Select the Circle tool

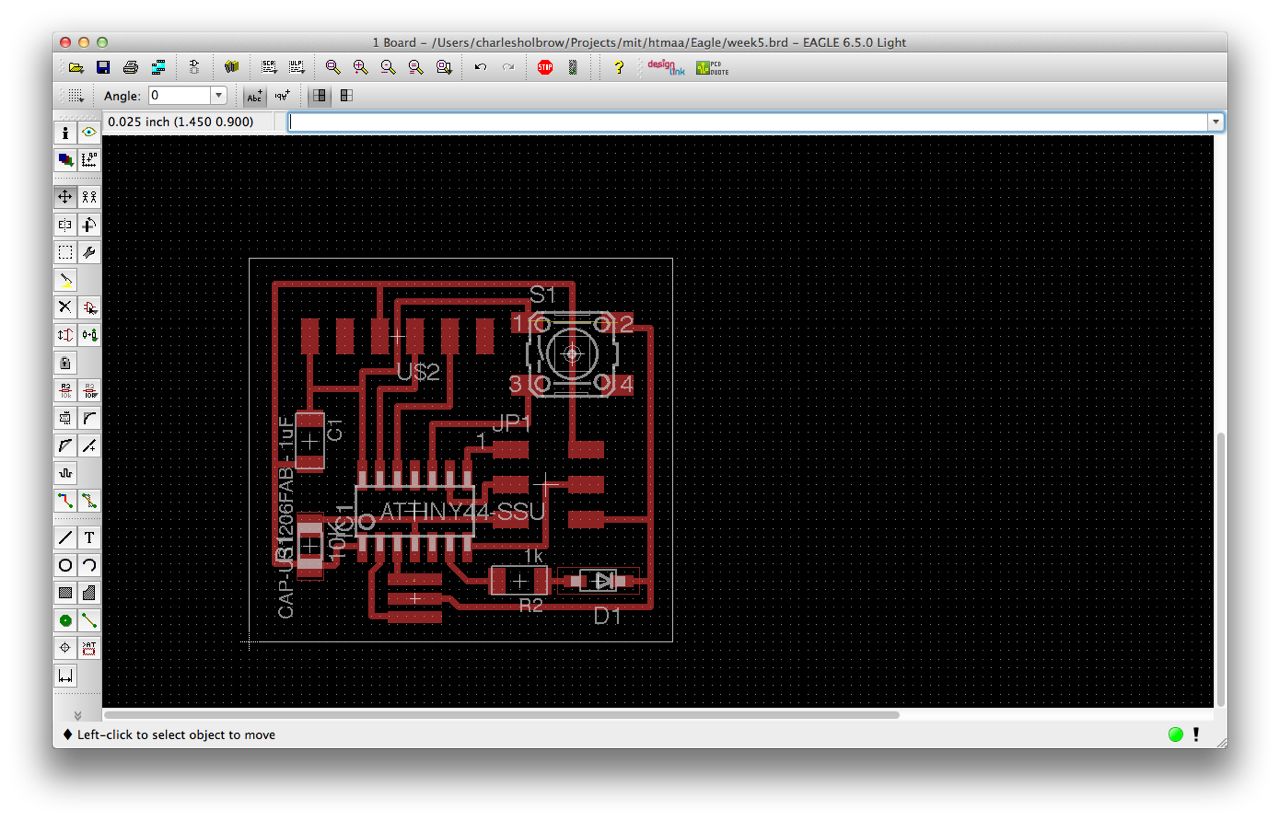pos(65,566)
